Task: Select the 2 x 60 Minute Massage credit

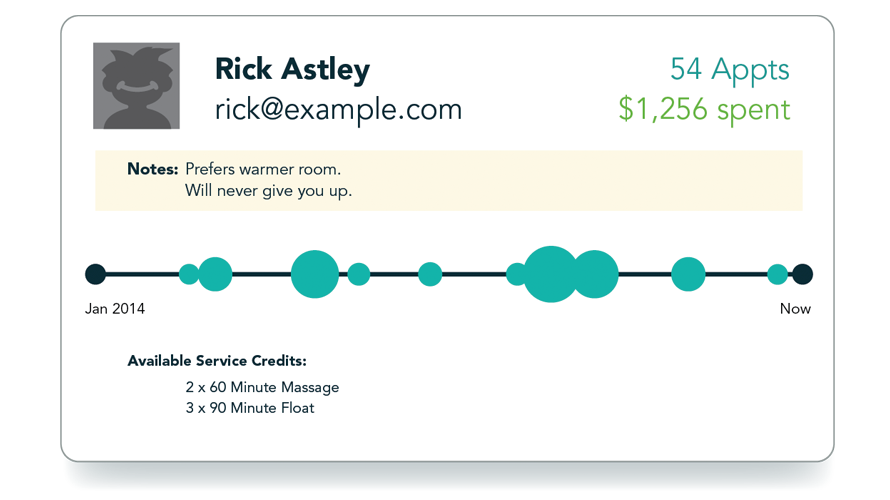Action: [x=262, y=387]
